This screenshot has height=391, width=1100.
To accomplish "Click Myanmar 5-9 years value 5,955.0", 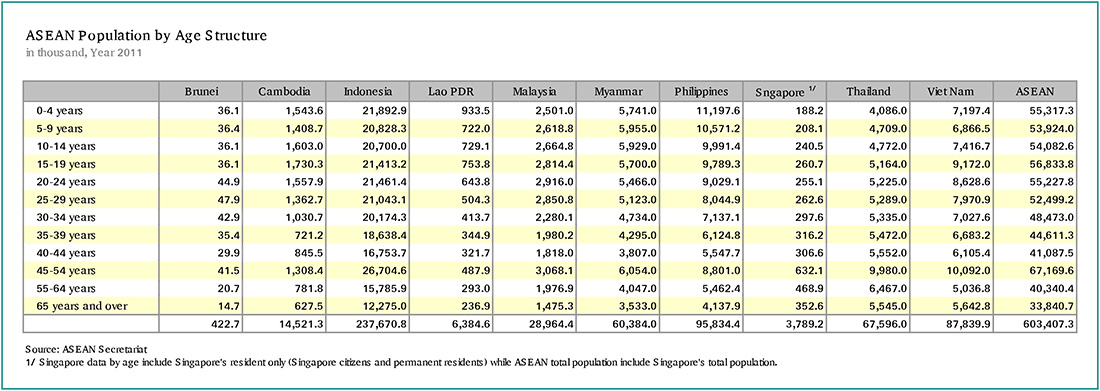I will (638, 128).
